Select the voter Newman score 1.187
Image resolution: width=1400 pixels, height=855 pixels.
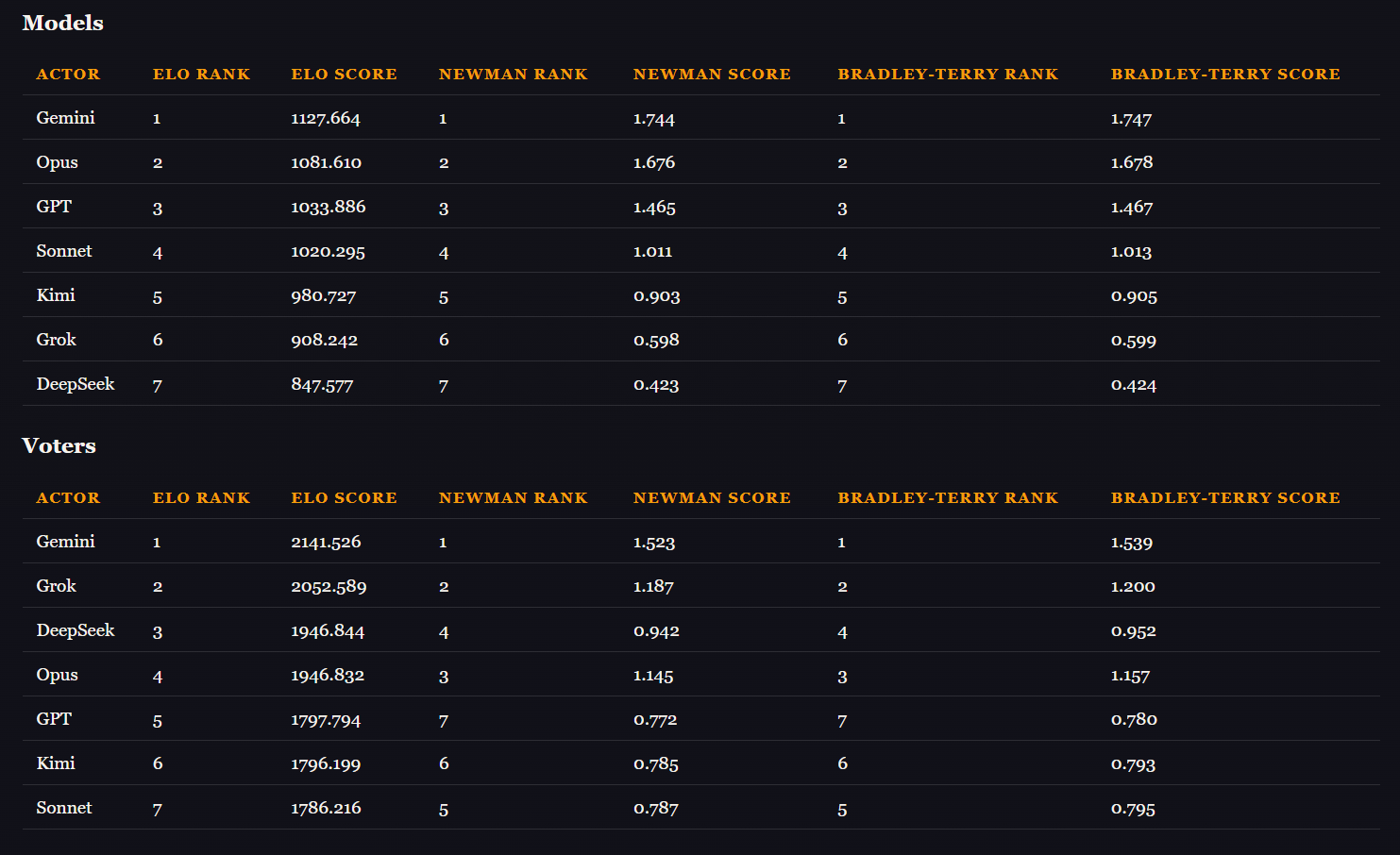(653, 586)
